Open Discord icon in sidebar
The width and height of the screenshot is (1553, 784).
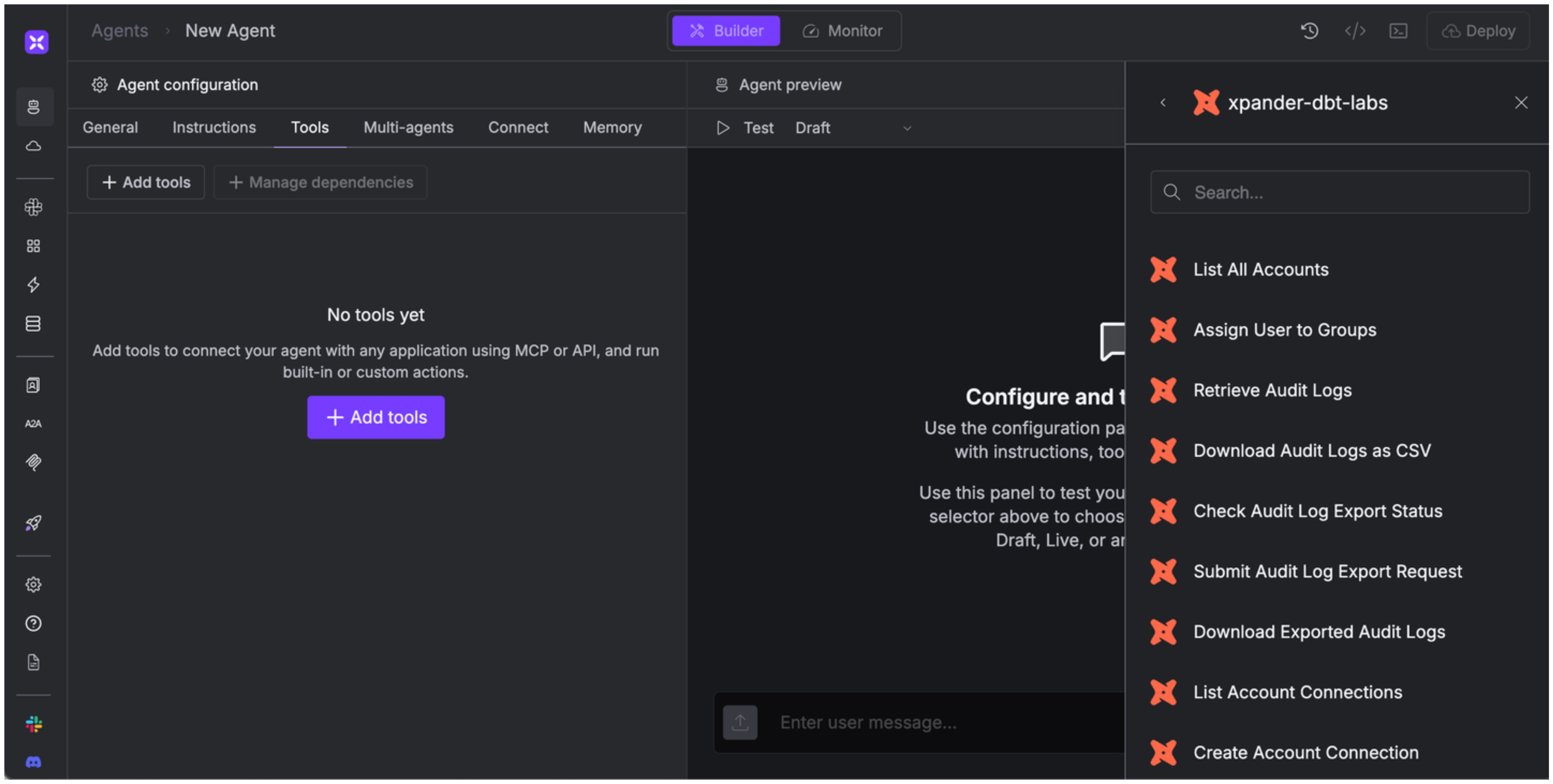pos(34,762)
